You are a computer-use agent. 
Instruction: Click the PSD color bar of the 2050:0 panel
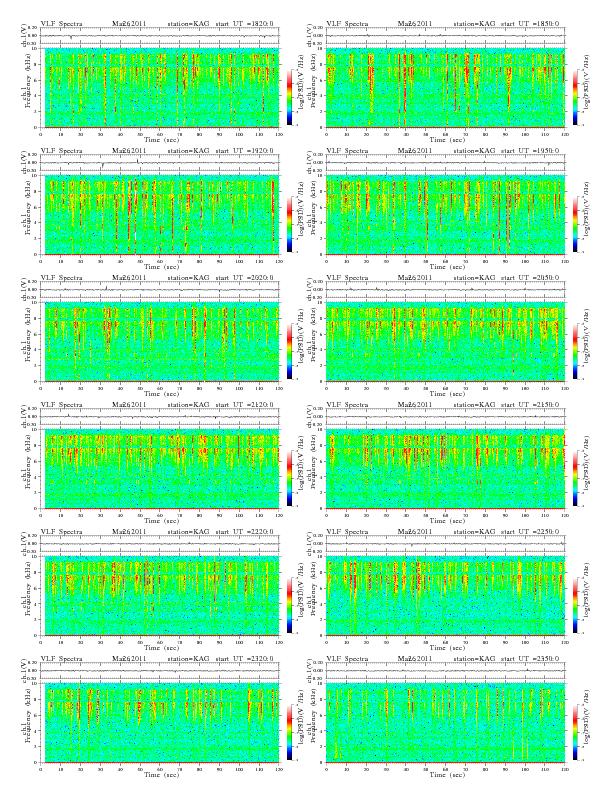(576, 351)
